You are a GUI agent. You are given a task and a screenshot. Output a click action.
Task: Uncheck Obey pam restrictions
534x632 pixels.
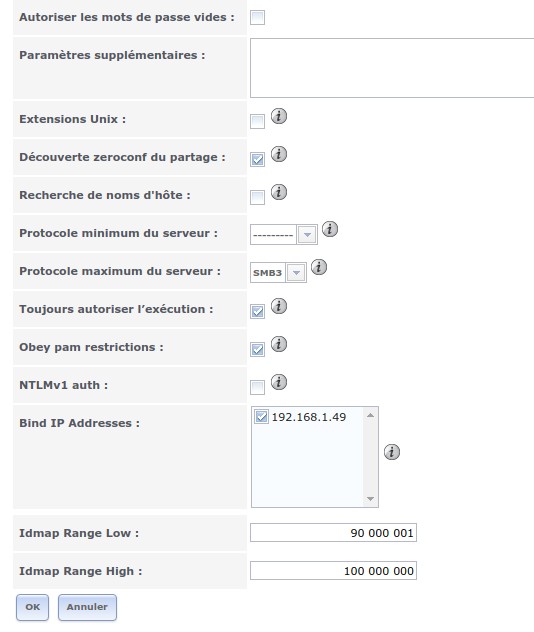tap(258, 349)
